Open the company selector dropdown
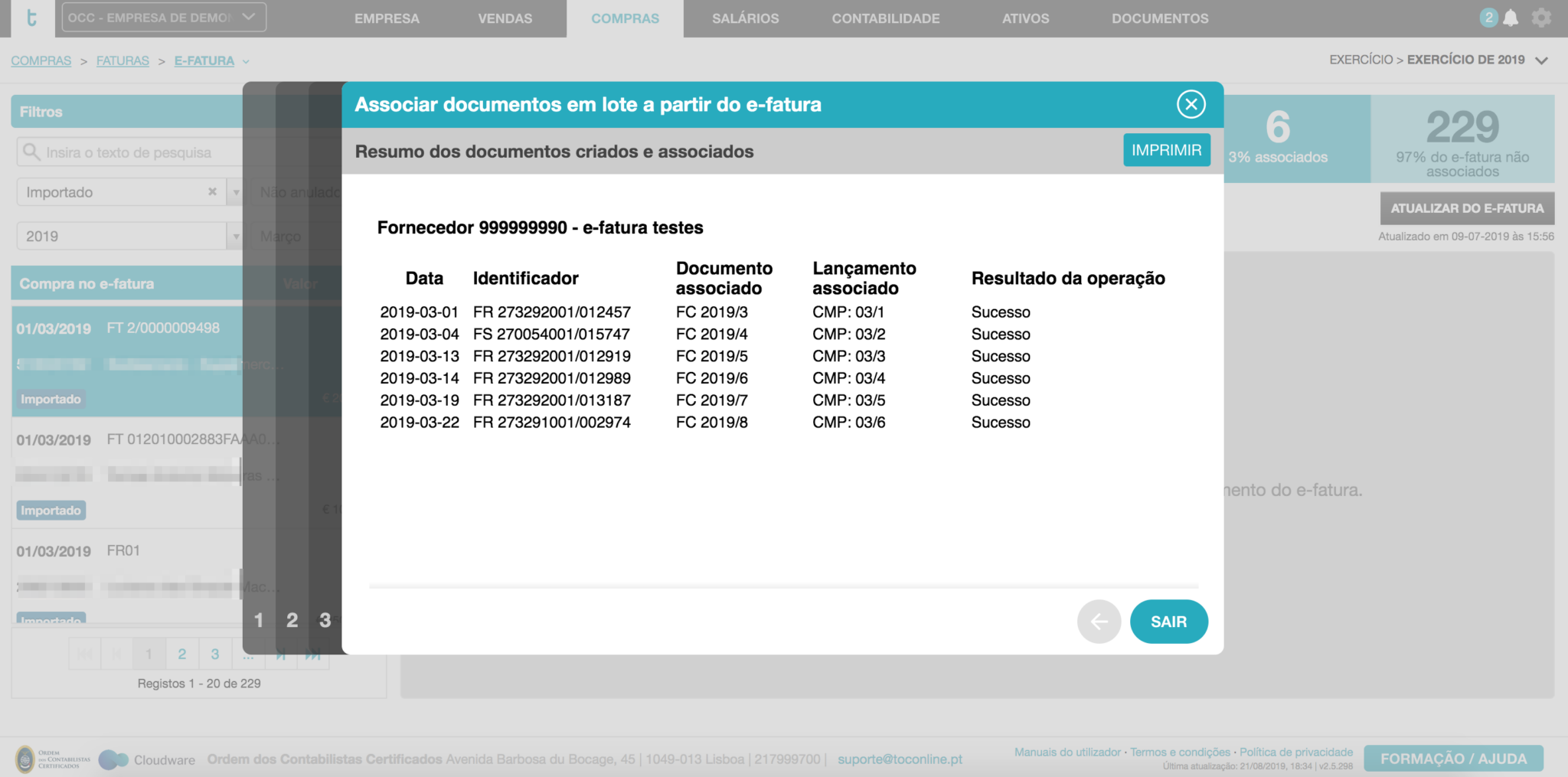 tap(164, 18)
